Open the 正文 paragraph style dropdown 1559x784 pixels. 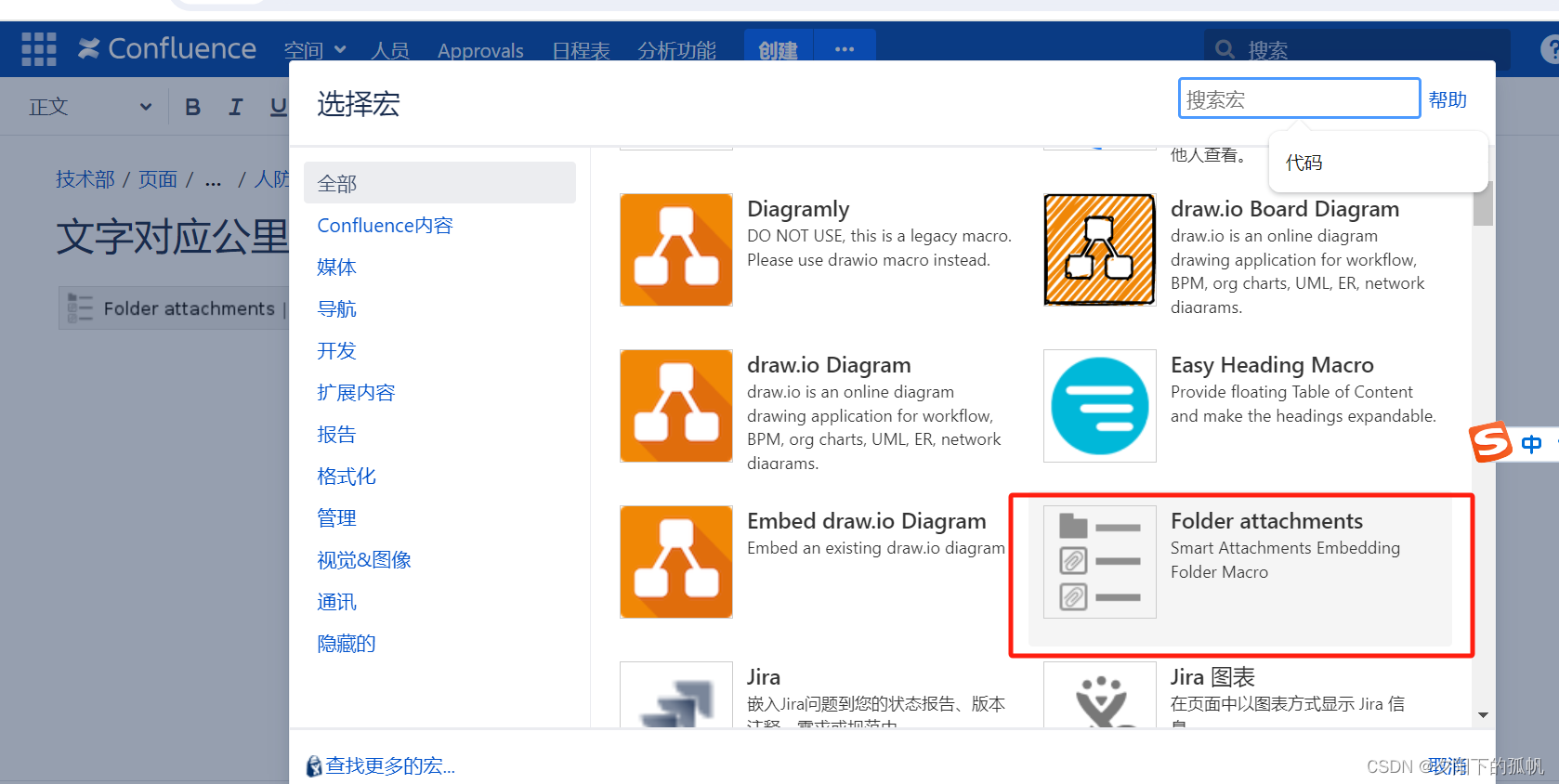tap(90, 107)
